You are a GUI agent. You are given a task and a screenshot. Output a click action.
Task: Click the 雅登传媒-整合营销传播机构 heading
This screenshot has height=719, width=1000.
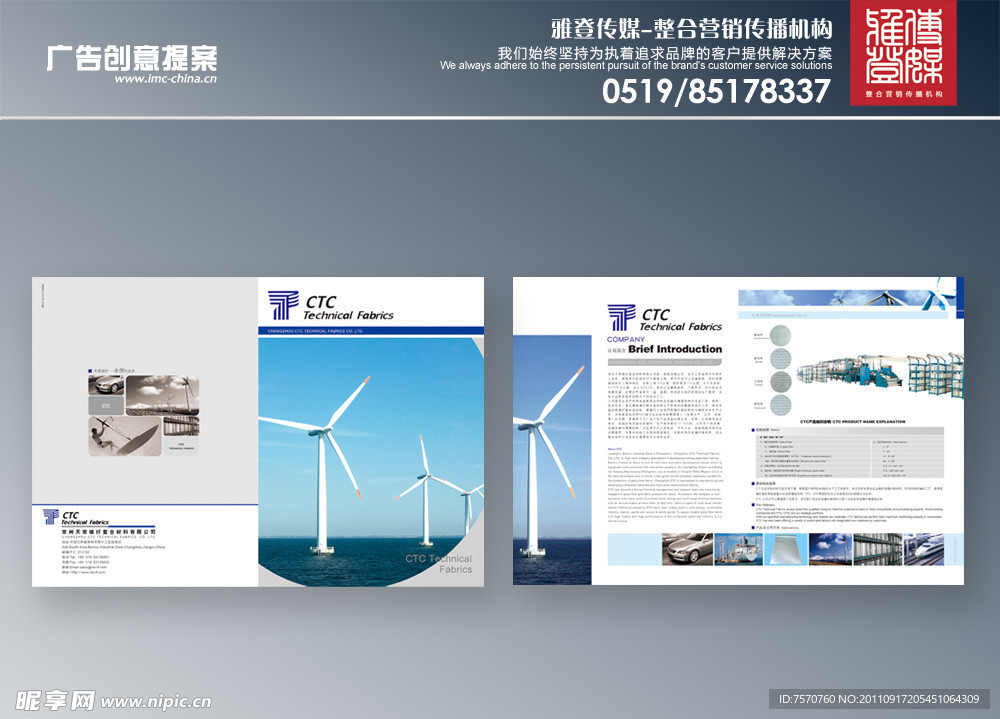[x=692, y=29]
